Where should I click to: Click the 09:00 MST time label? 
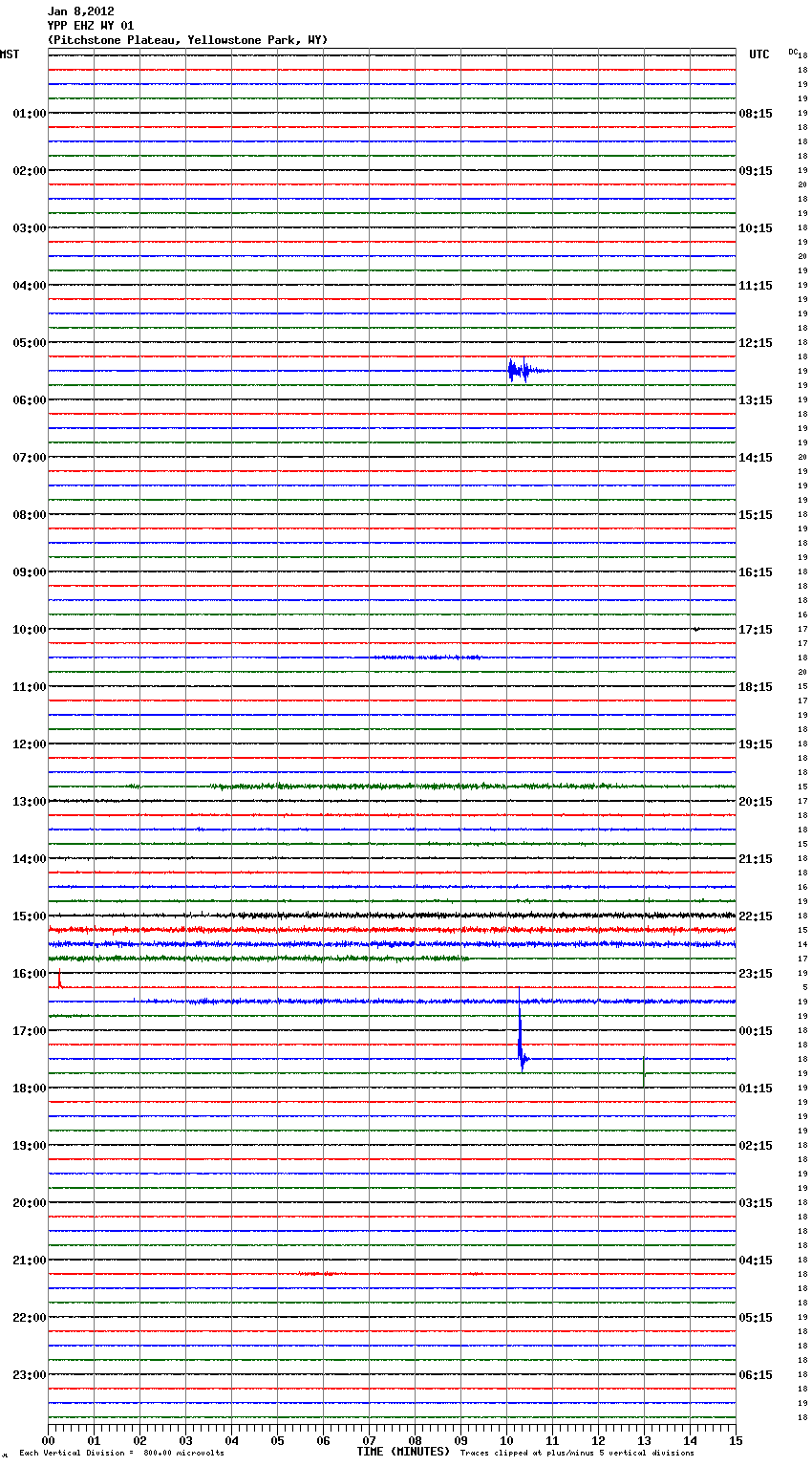29,572
